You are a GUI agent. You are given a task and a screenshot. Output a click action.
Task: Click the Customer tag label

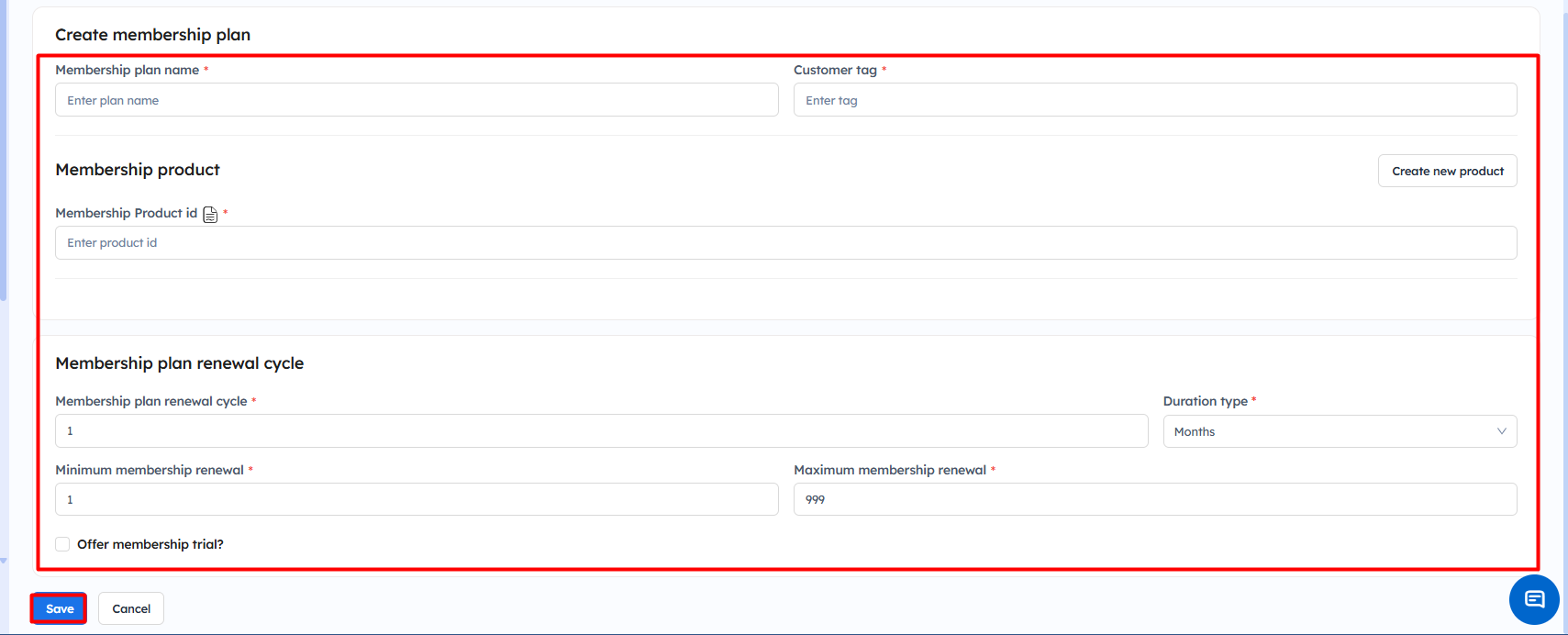(x=835, y=70)
